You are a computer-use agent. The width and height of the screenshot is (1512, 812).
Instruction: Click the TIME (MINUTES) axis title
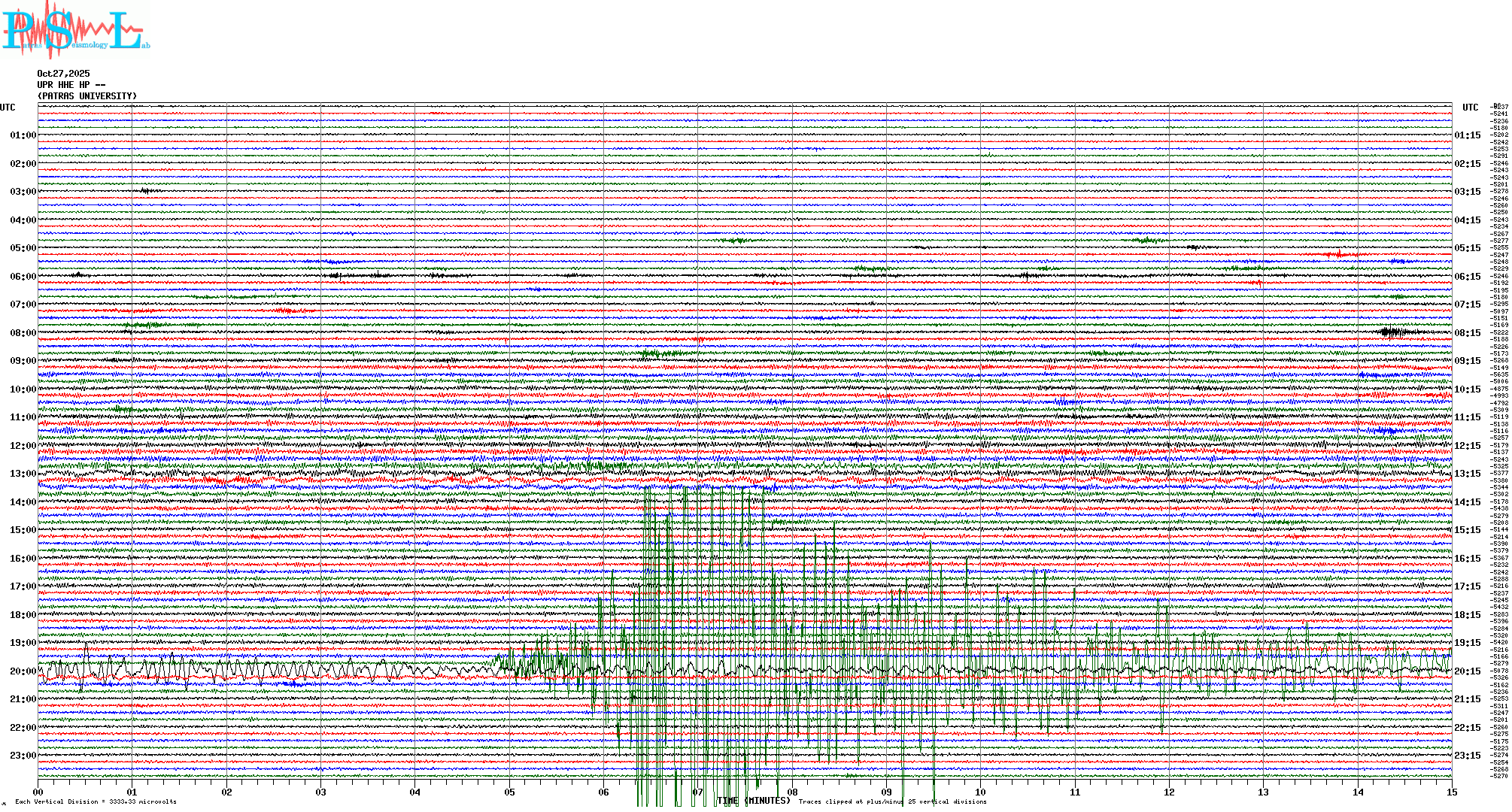point(753,801)
